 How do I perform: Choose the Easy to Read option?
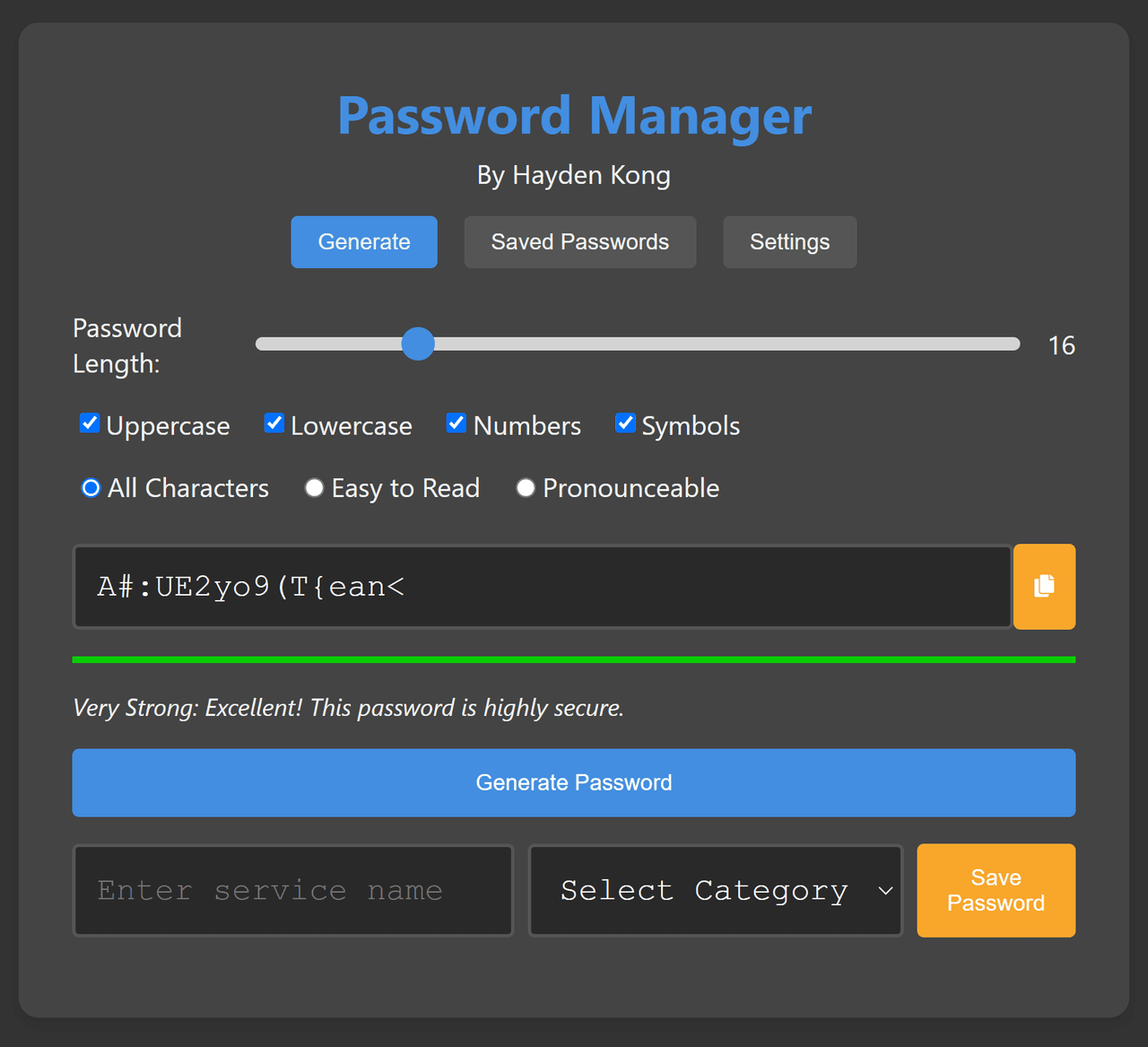coord(314,488)
